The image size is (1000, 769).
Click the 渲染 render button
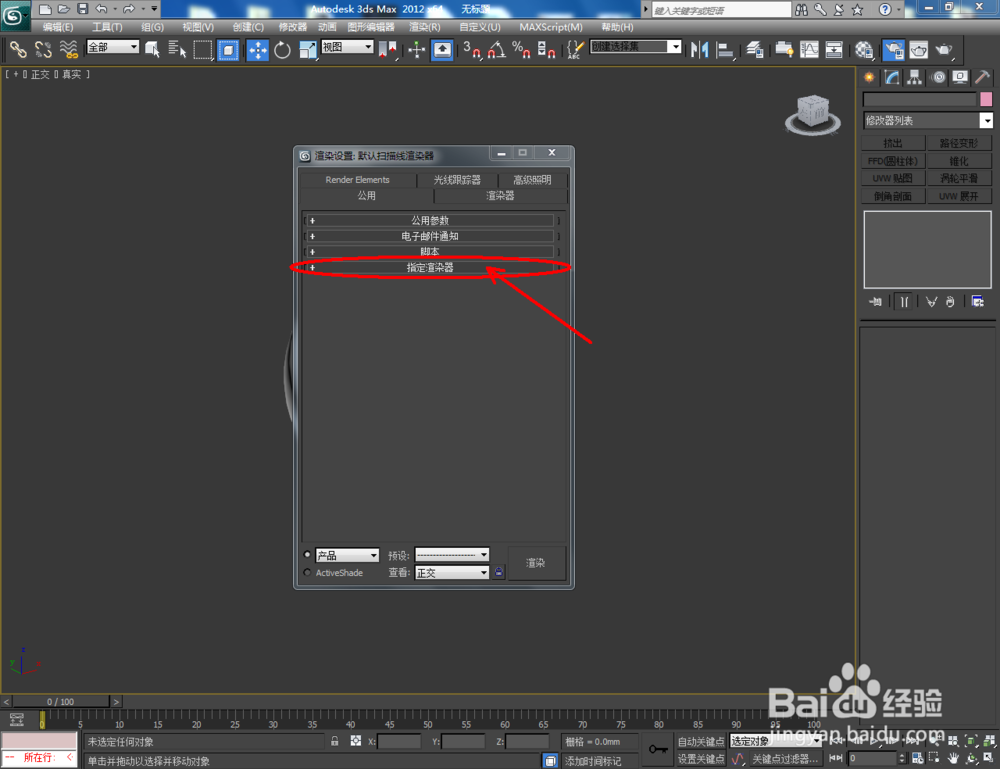(x=536, y=563)
